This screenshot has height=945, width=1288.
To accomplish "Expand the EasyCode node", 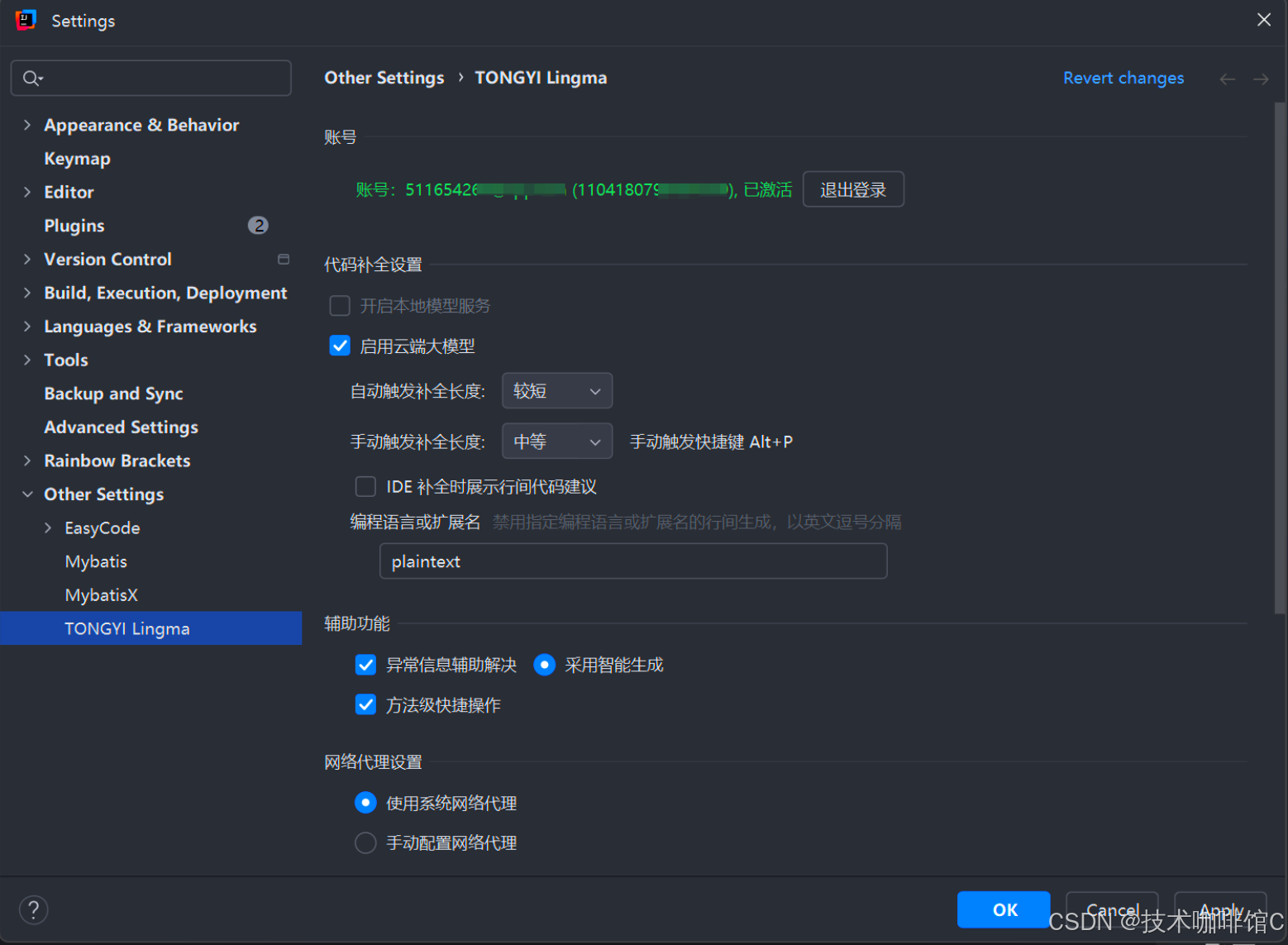I will 48,527.
